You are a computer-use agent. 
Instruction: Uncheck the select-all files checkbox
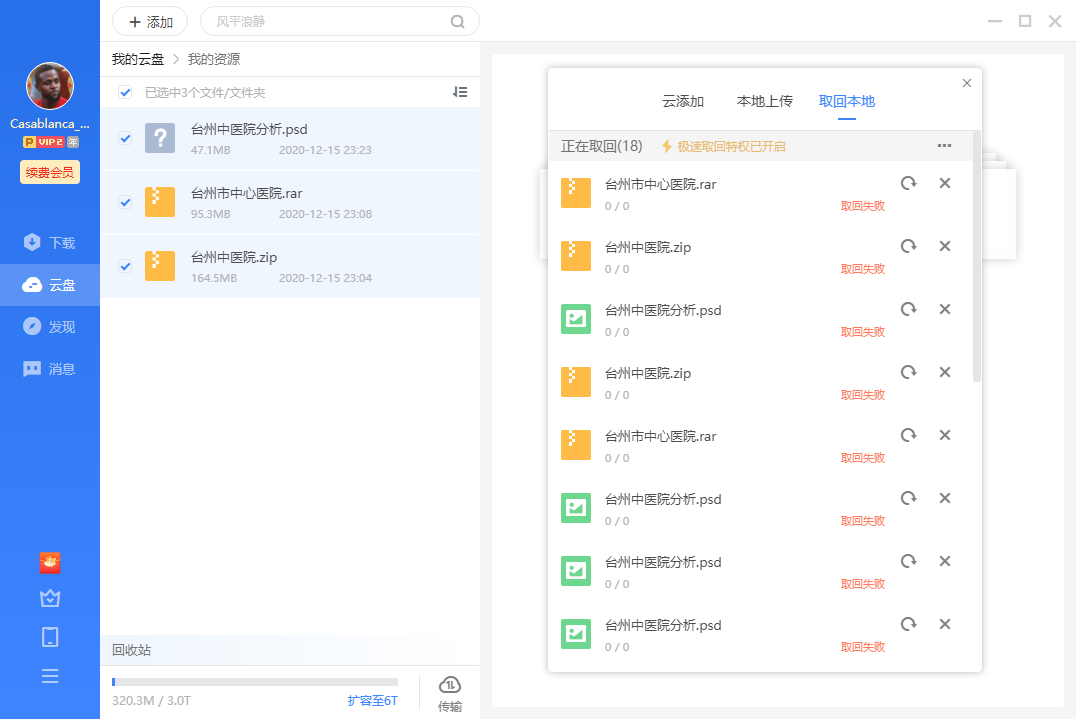(124, 92)
